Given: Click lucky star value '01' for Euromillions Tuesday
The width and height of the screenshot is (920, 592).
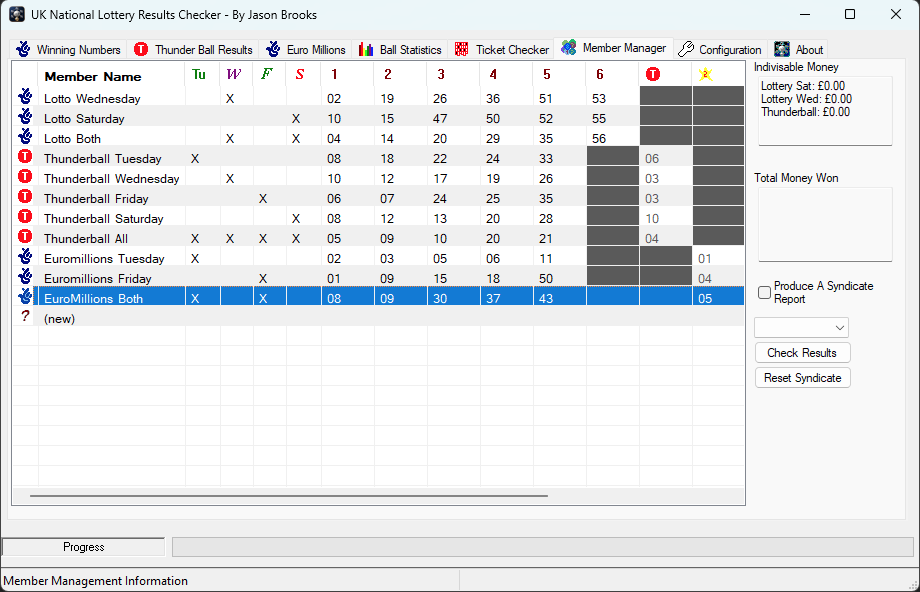Looking at the screenshot, I should point(705,258).
